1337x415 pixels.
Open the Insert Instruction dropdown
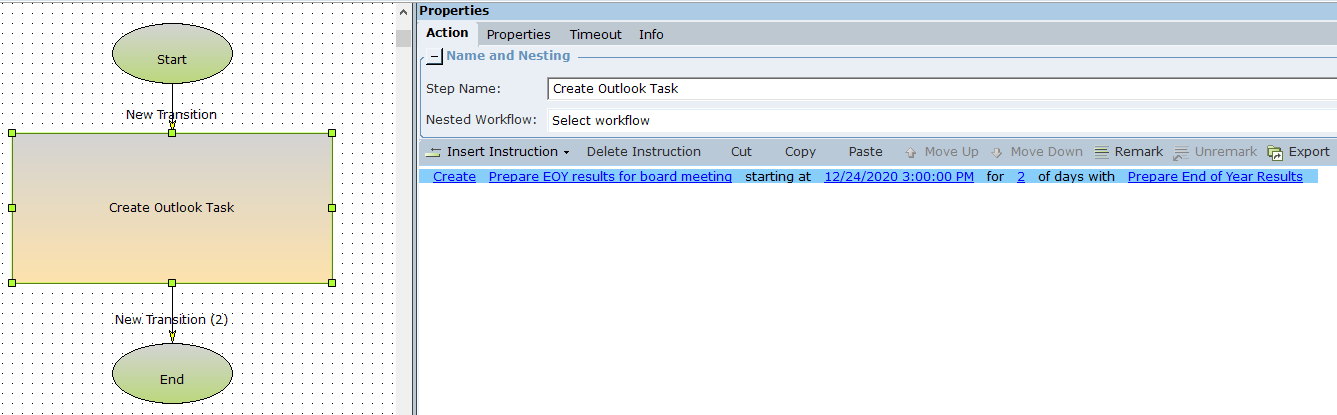tap(497, 152)
